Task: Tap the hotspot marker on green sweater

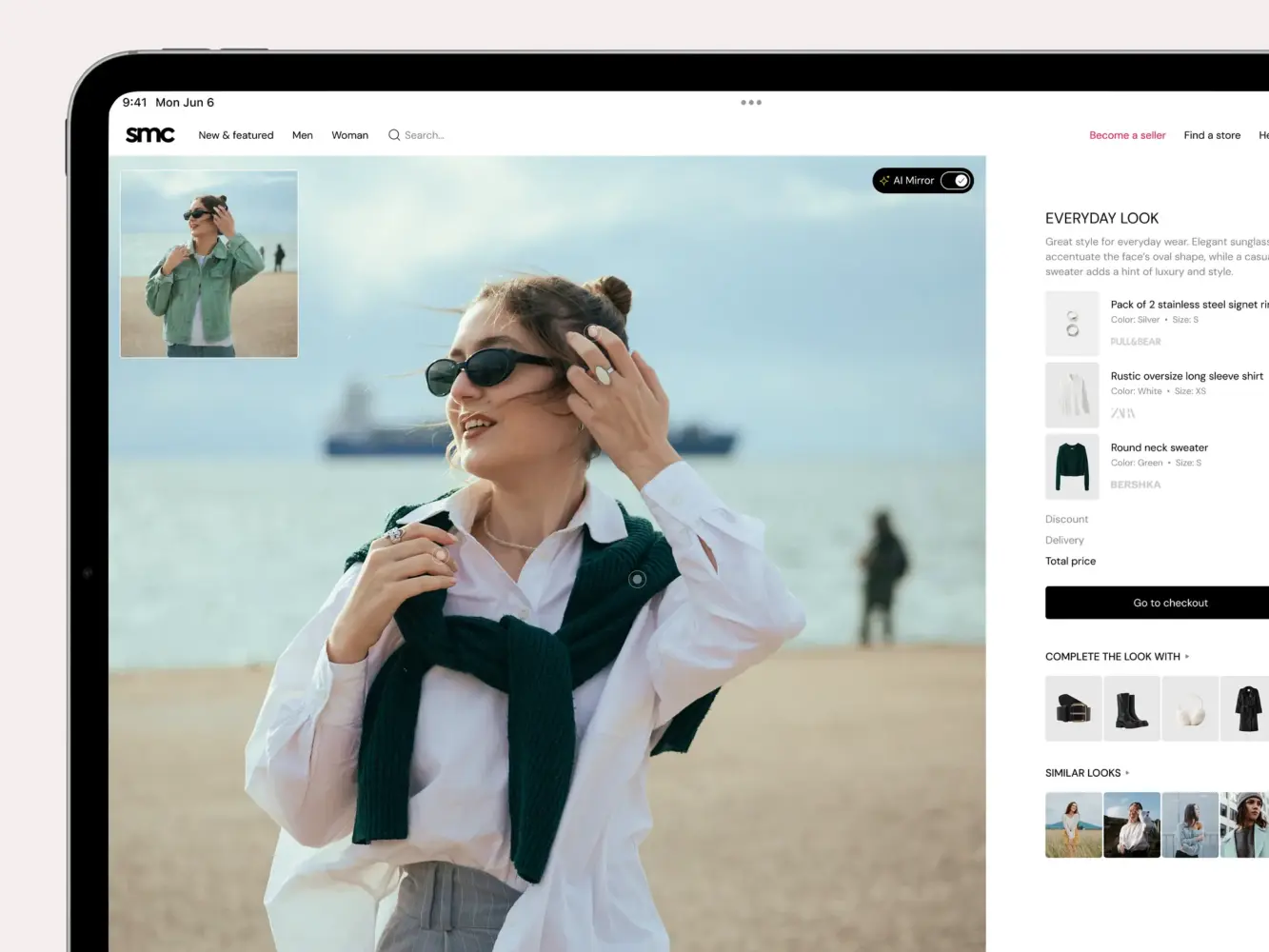Action: tap(637, 579)
